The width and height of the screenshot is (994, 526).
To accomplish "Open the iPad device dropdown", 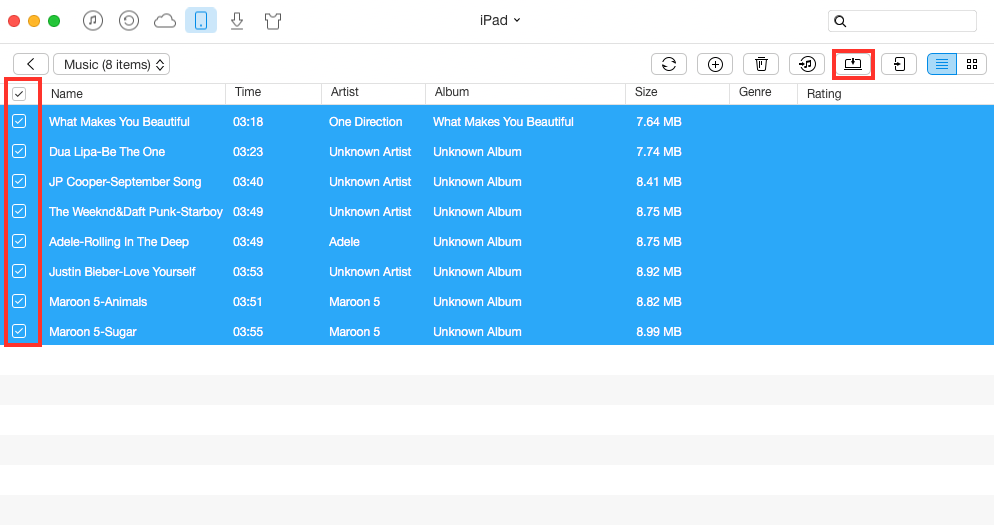I will pyautogui.click(x=500, y=20).
